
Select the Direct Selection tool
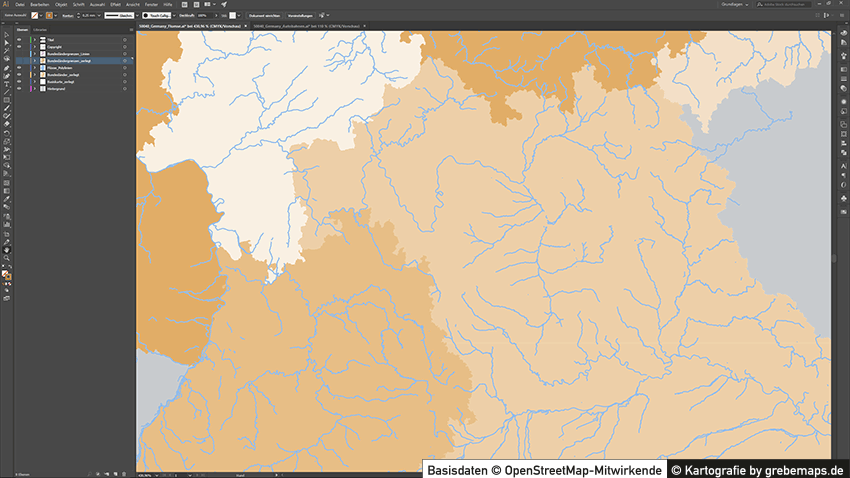tap(6, 44)
